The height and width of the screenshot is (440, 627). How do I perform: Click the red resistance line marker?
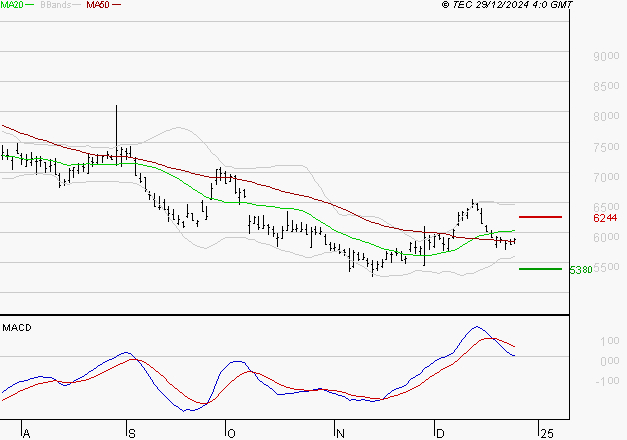click(x=540, y=217)
